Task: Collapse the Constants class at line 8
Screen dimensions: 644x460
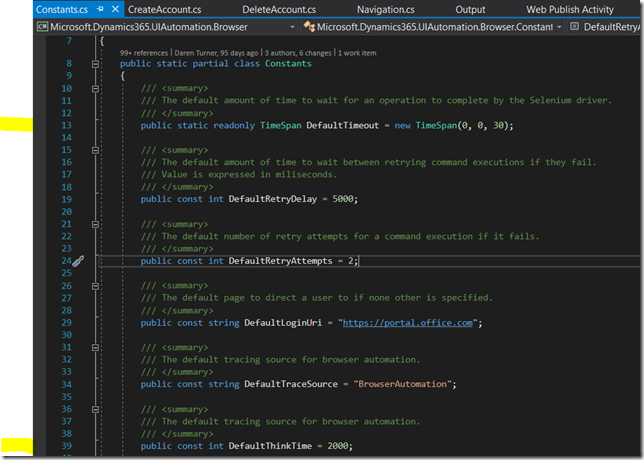Action: tap(95, 64)
